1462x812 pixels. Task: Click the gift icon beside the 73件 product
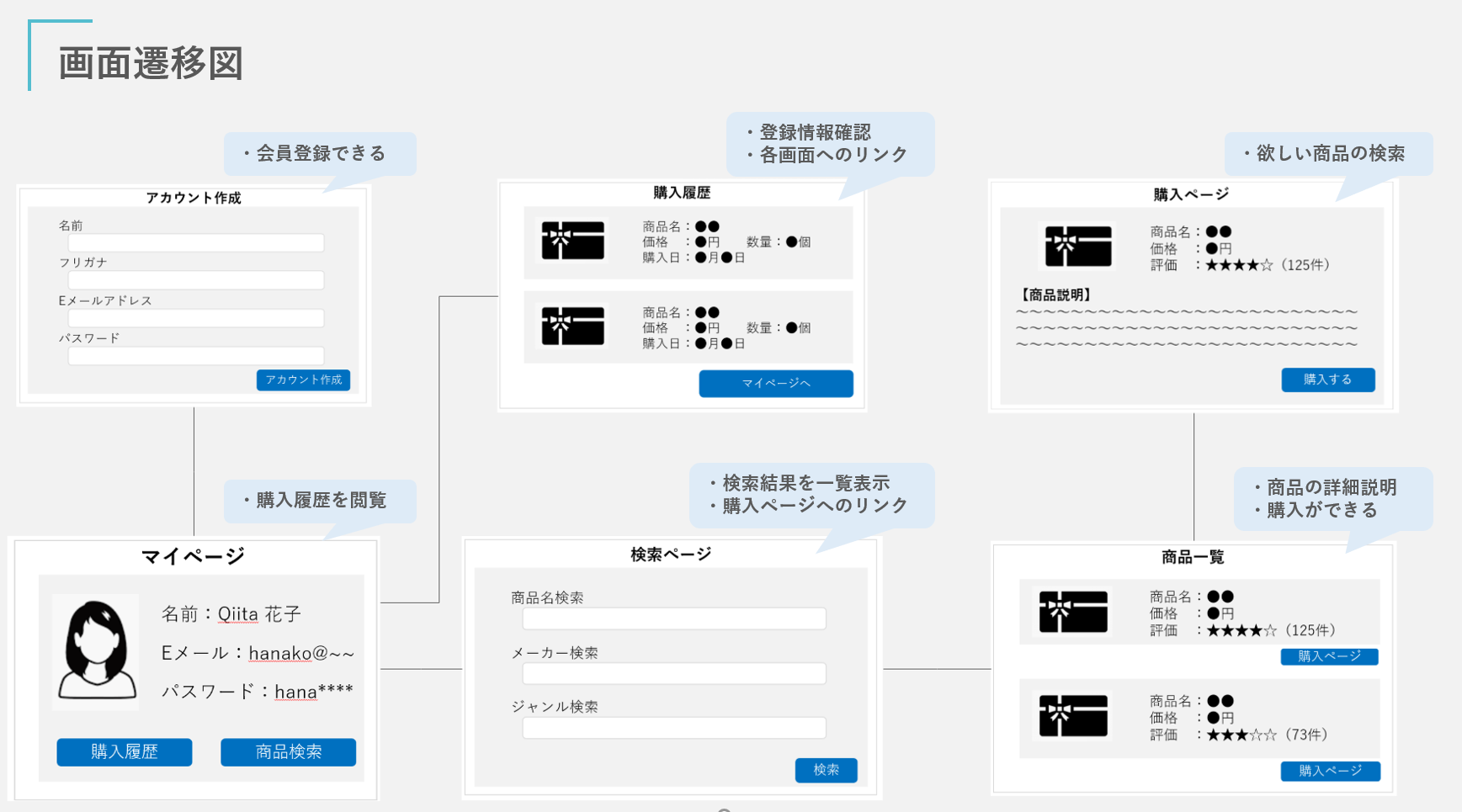point(1073,715)
